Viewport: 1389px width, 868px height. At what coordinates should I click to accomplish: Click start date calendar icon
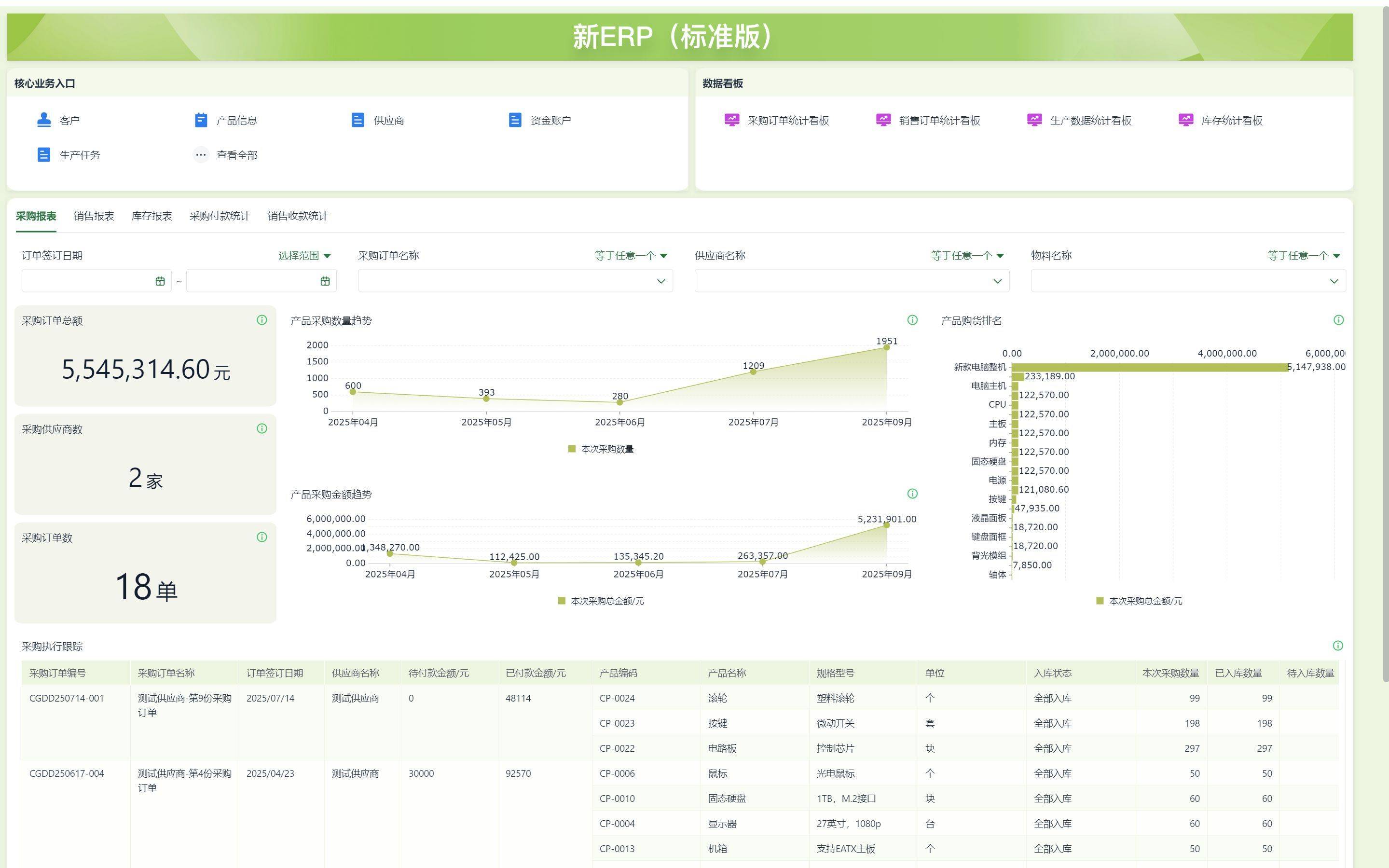160,281
